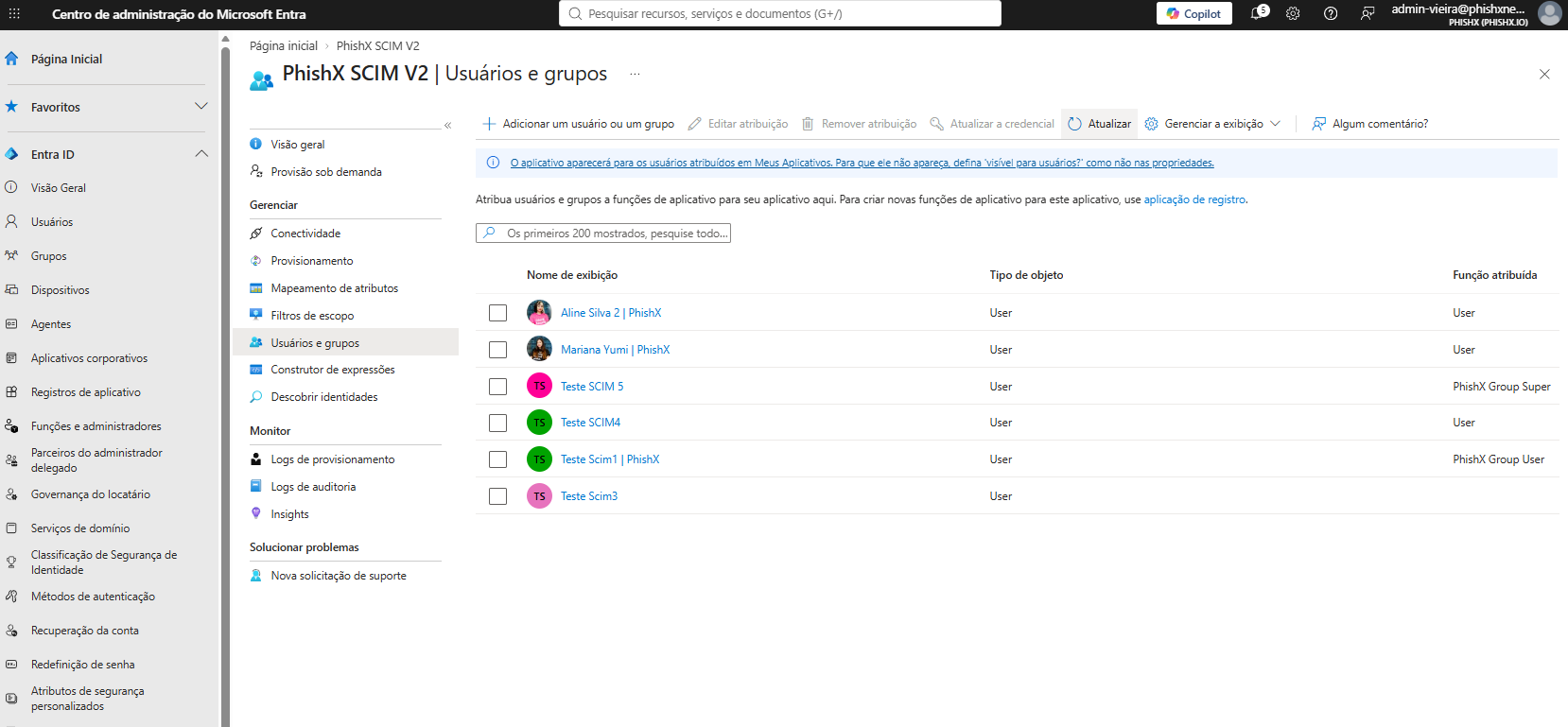Open Mariana Yumi | PhishX user link

(615, 350)
